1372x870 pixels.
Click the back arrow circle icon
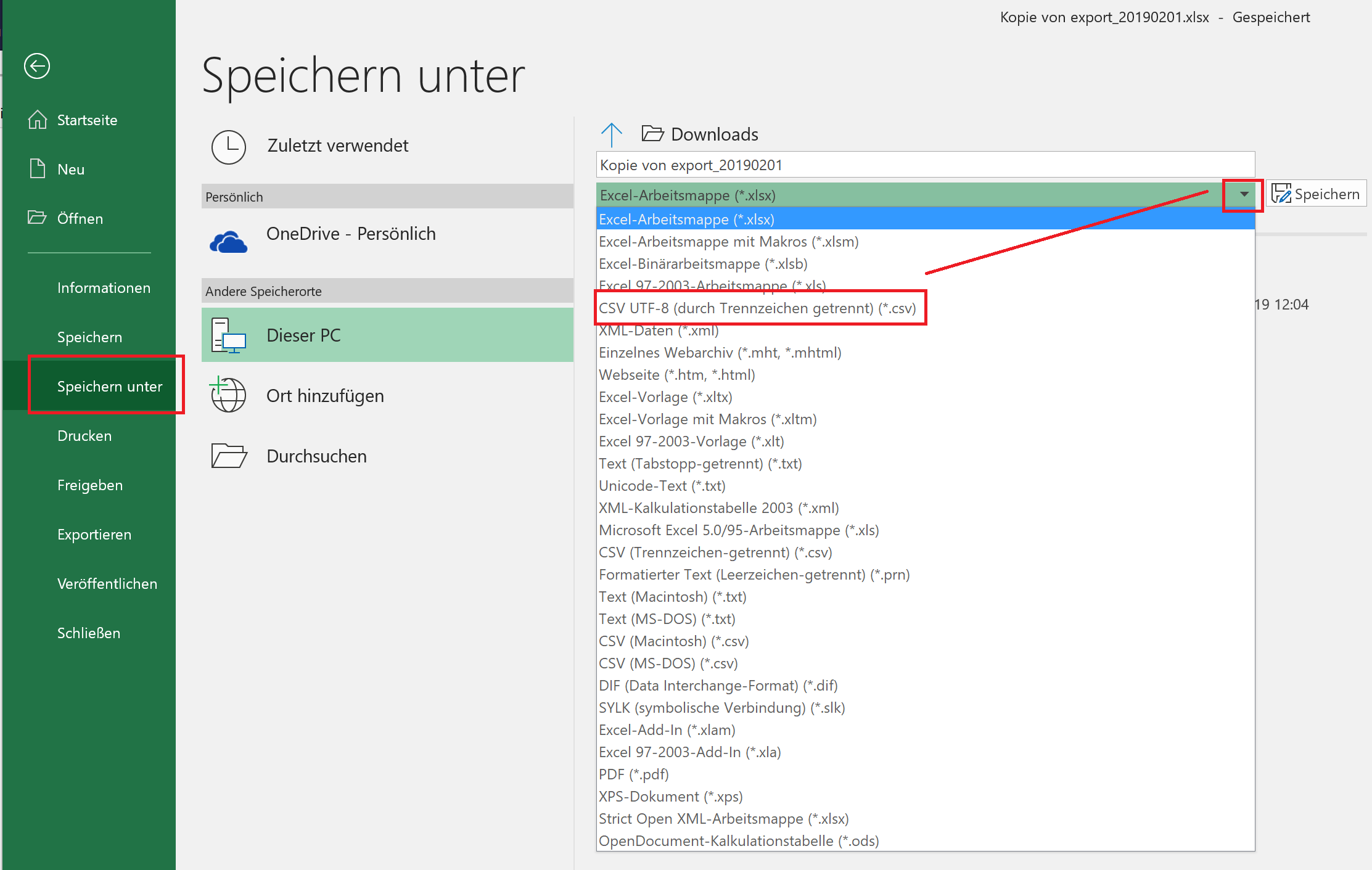pyautogui.click(x=37, y=66)
